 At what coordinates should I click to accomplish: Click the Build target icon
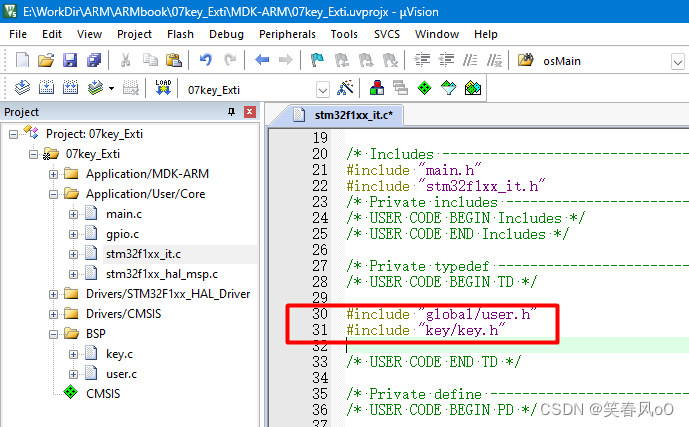pos(46,88)
